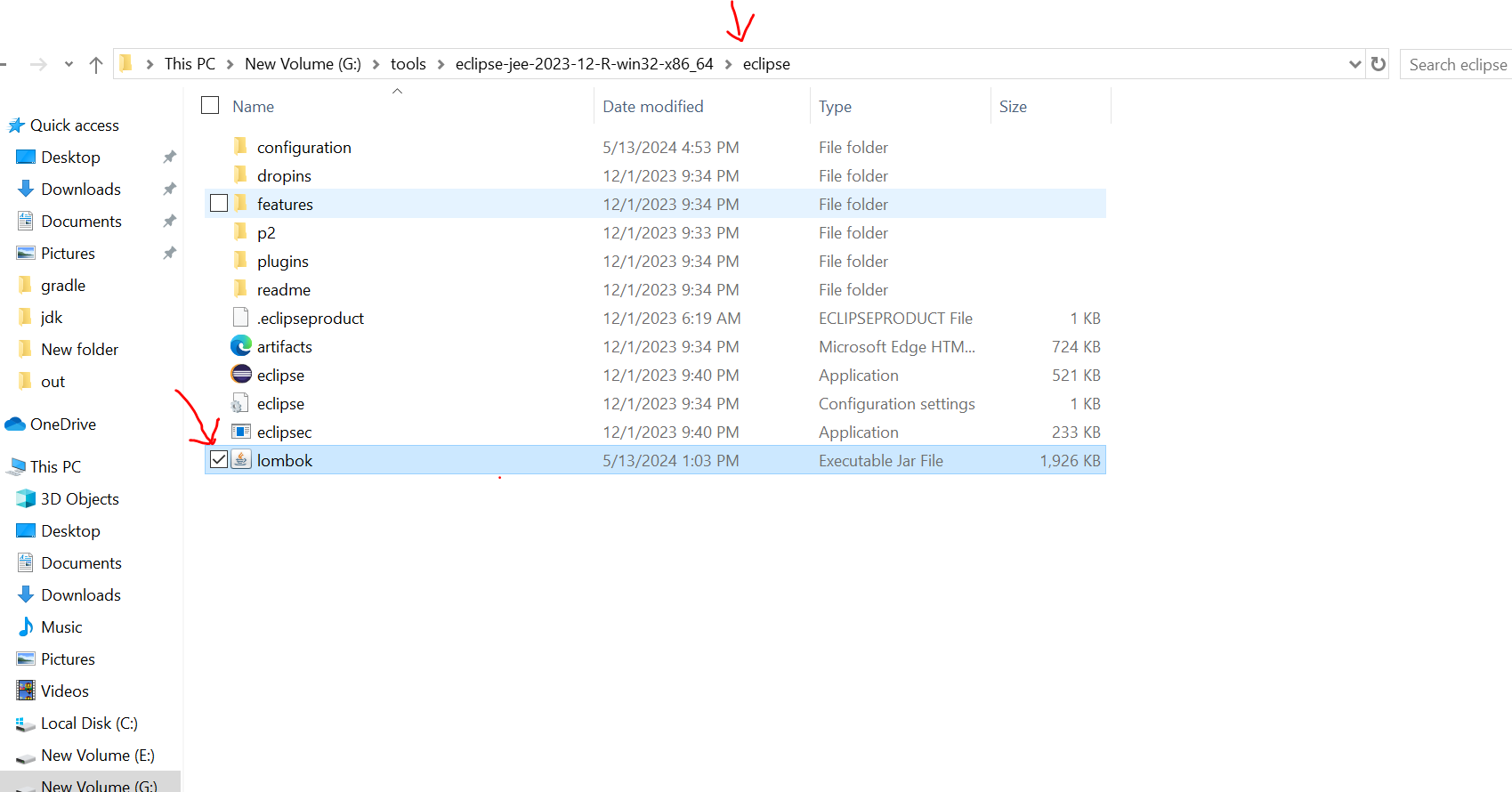Open the Music library

[61, 627]
